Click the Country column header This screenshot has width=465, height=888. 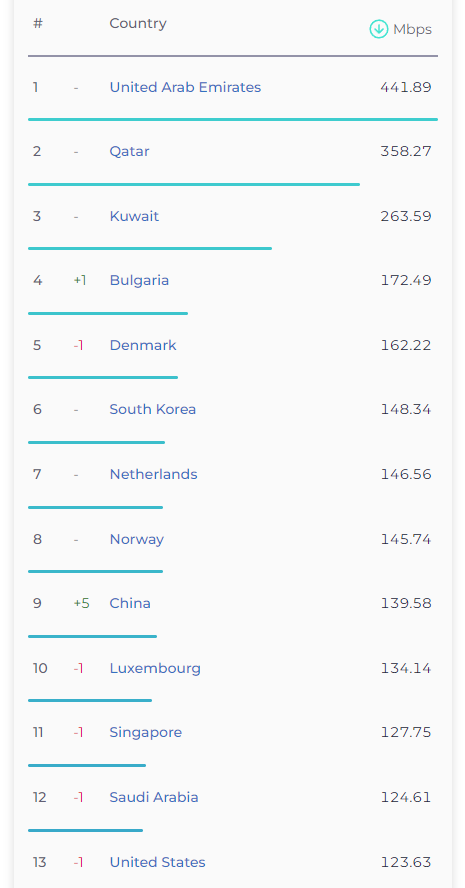(x=138, y=23)
